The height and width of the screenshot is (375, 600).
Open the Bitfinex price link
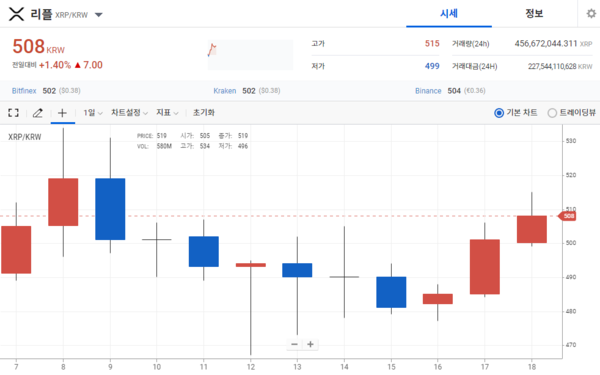[24, 91]
